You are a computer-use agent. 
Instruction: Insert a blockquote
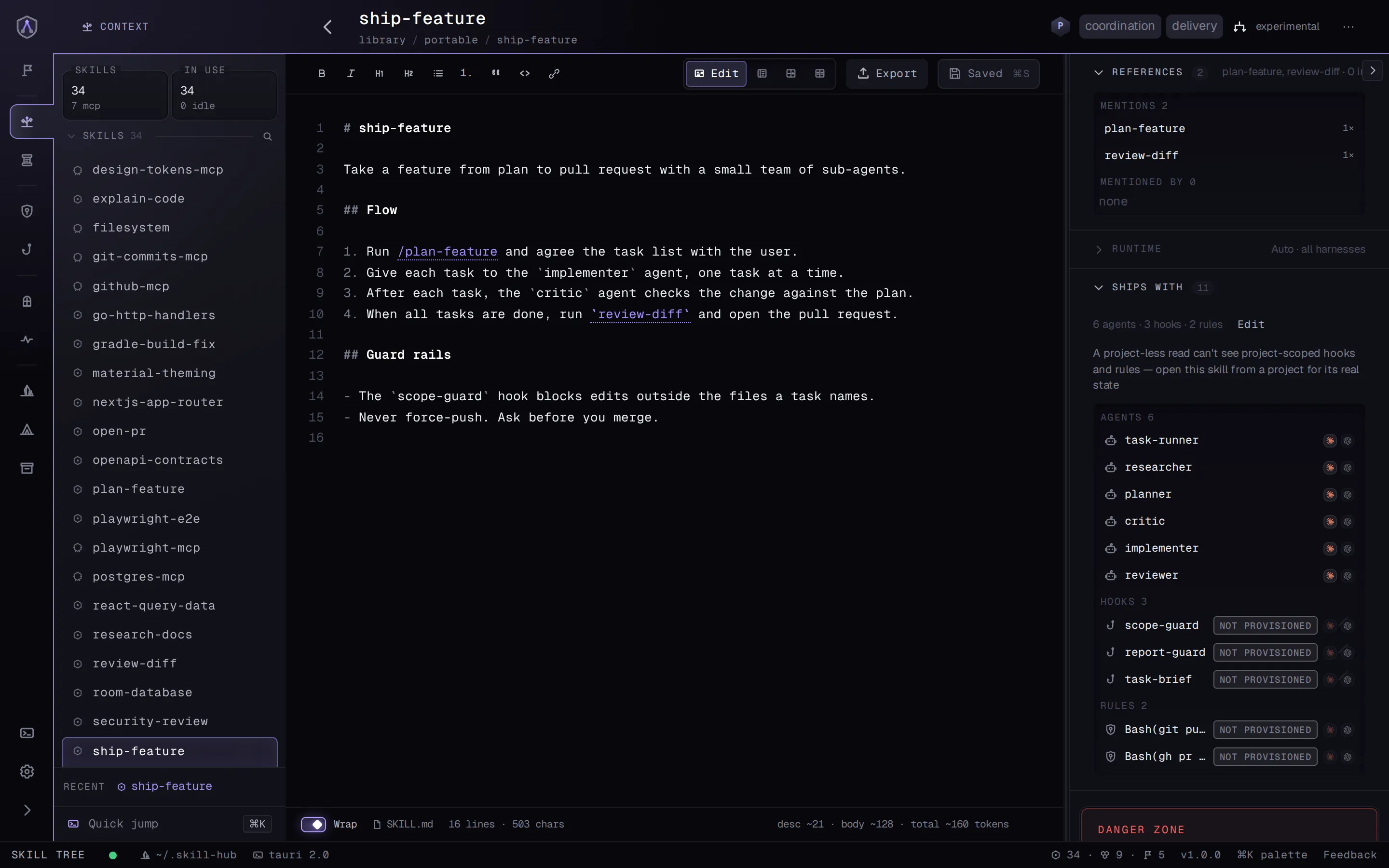tap(496, 73)
